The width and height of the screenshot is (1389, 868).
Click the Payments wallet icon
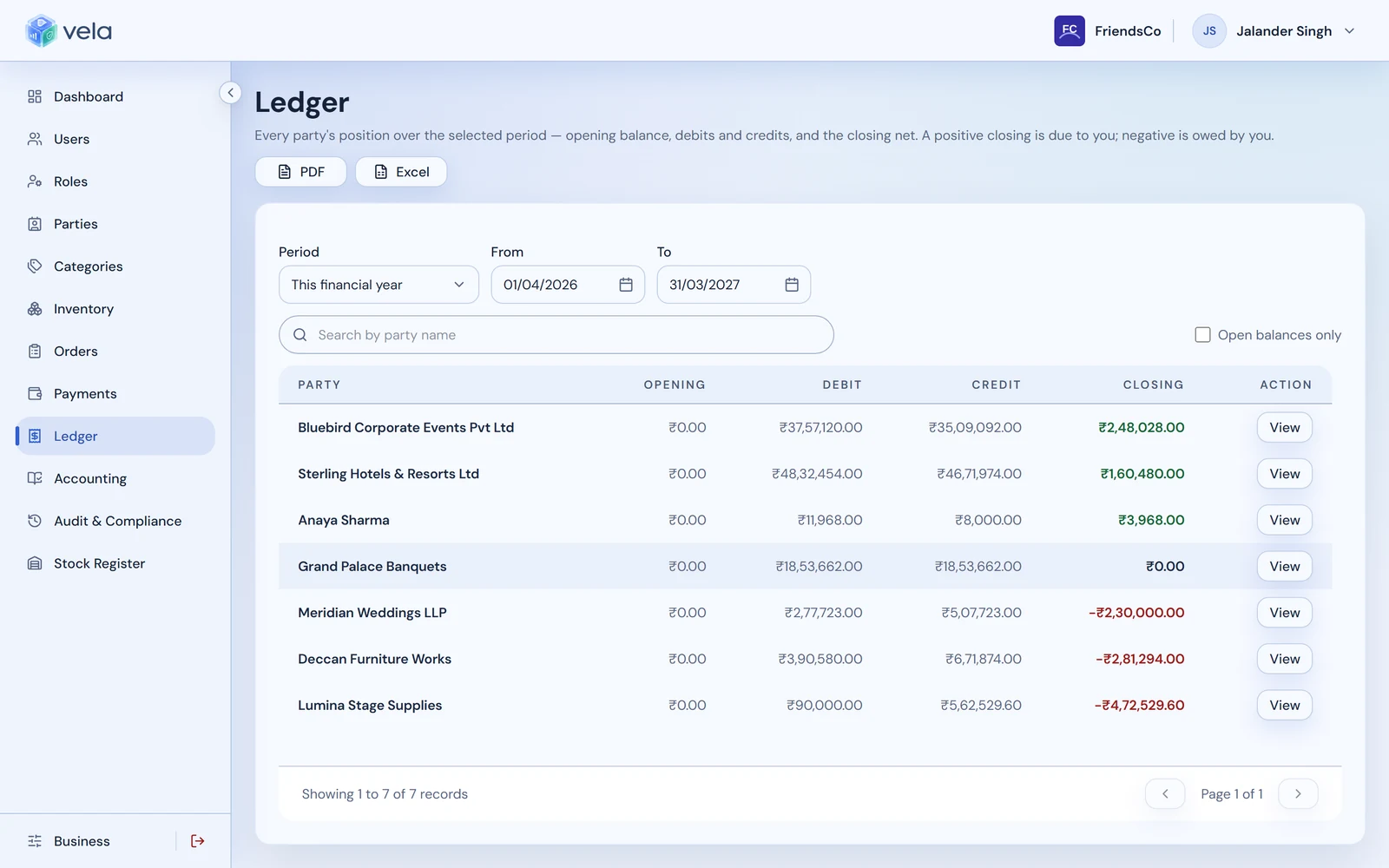(x=35, y=394)
